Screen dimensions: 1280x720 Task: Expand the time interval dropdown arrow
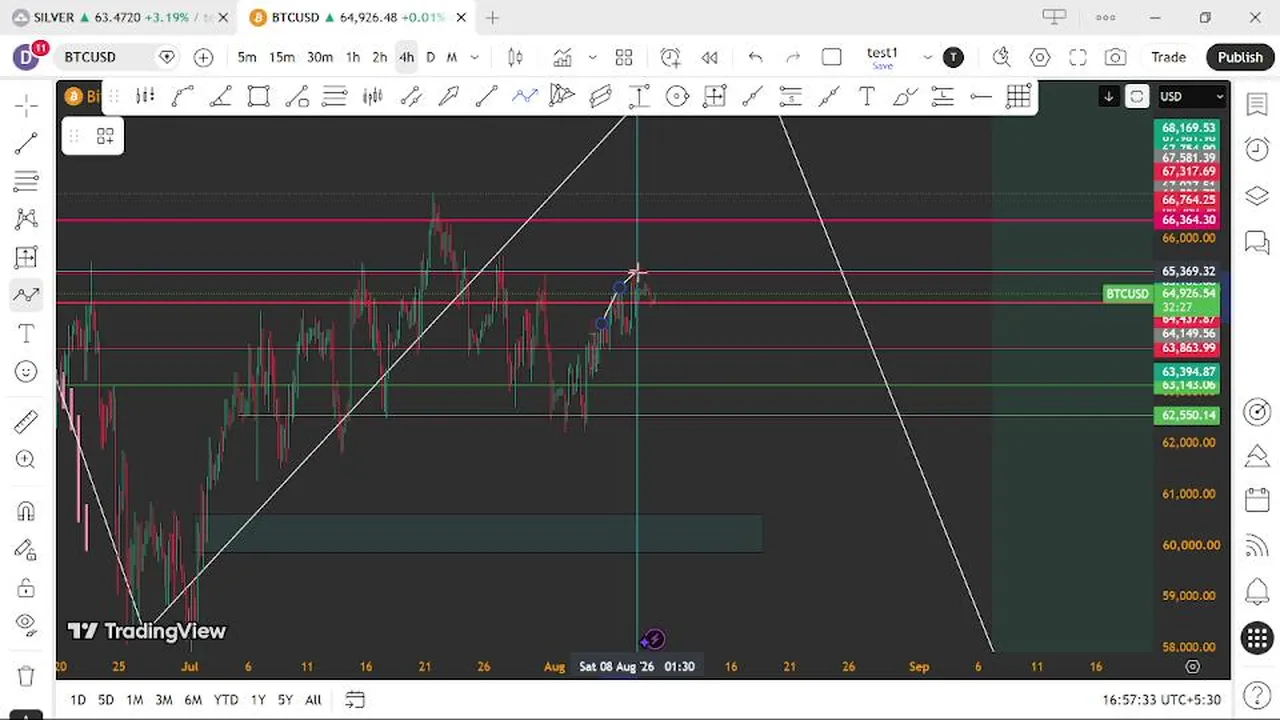[x=474, y=57]
